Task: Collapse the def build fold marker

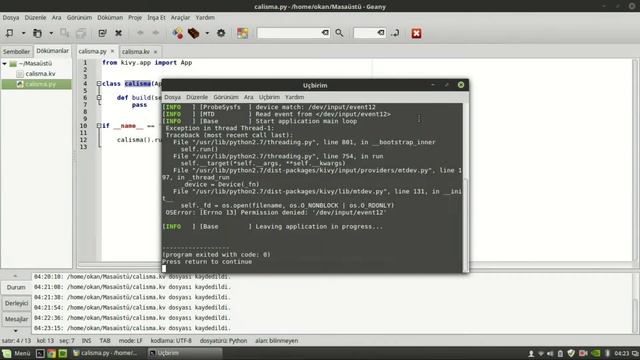Action: (x=99, y=98)
